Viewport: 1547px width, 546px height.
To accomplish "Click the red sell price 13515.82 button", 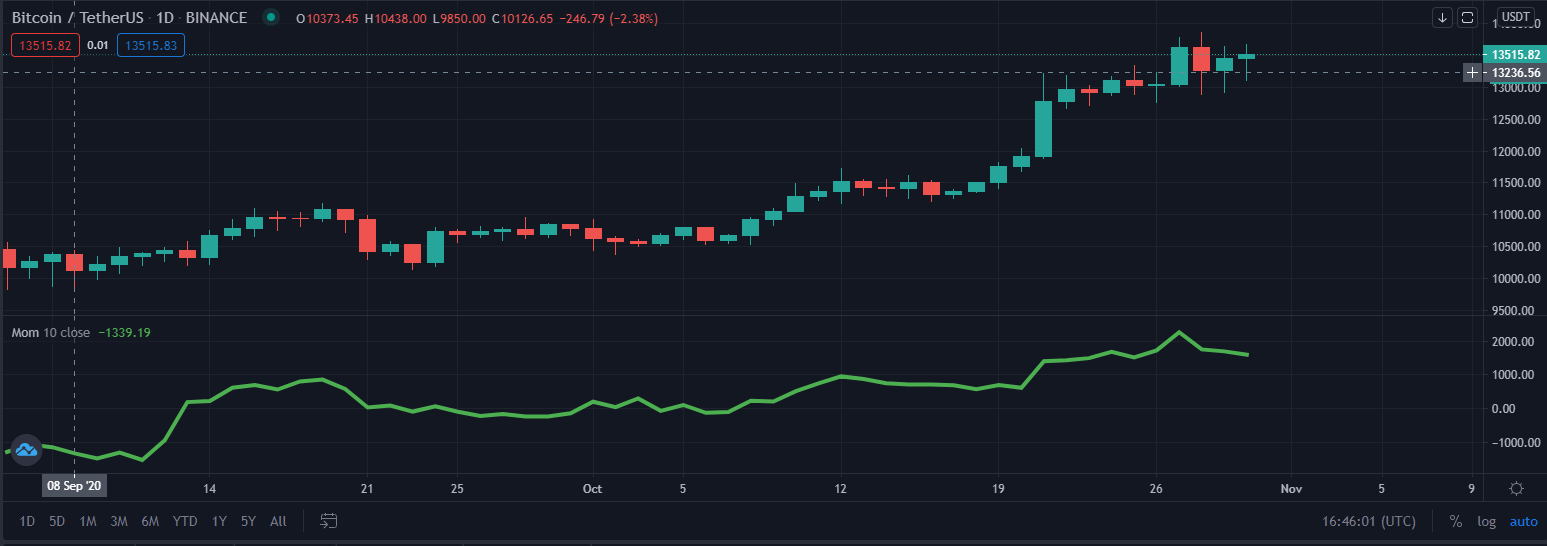I will pyautogui.click(x=45, y=44).
